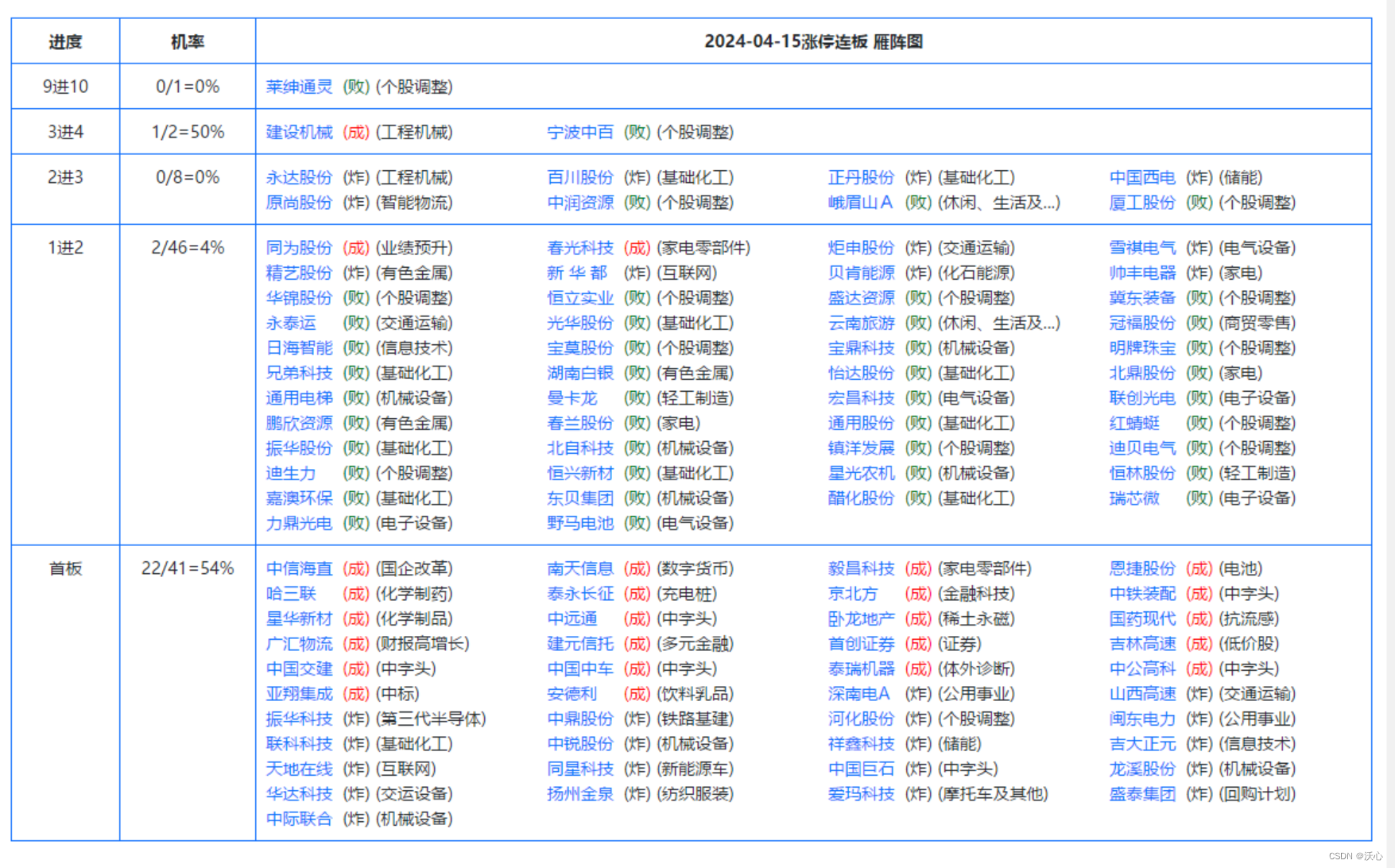
Task: Click 峨眉山A stock link
Action: click(860, 203)
